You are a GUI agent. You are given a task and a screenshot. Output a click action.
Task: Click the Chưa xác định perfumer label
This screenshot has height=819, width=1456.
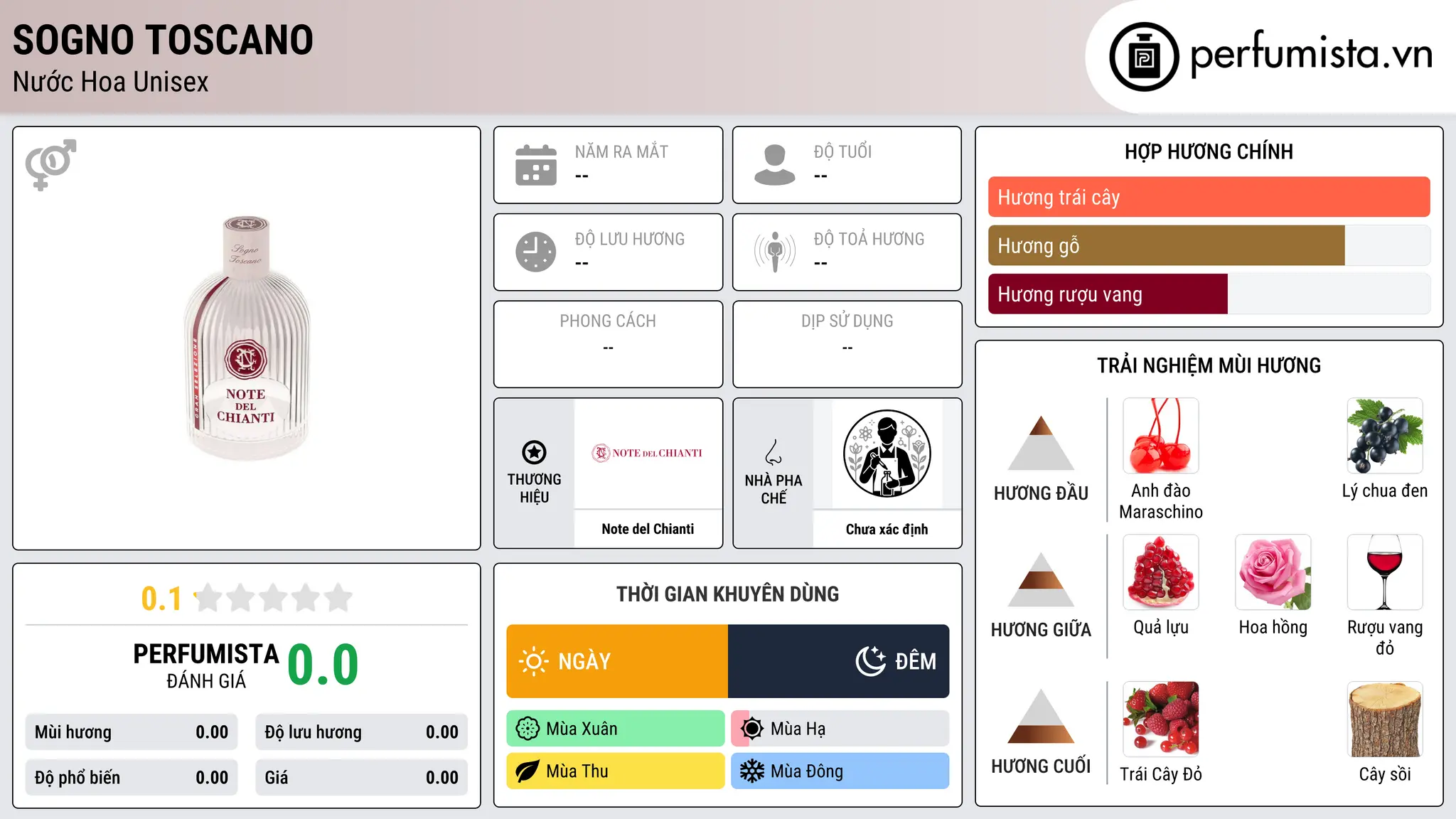[887, 529]
